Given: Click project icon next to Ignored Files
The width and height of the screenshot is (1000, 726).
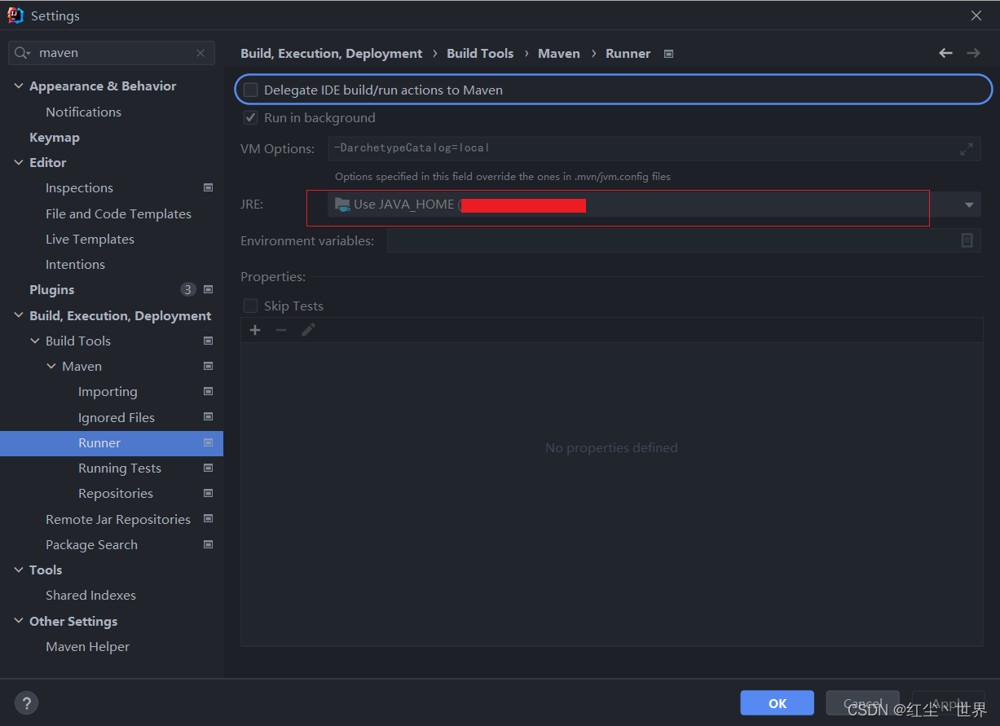Looking at the screenshot, I should (208, 417).
